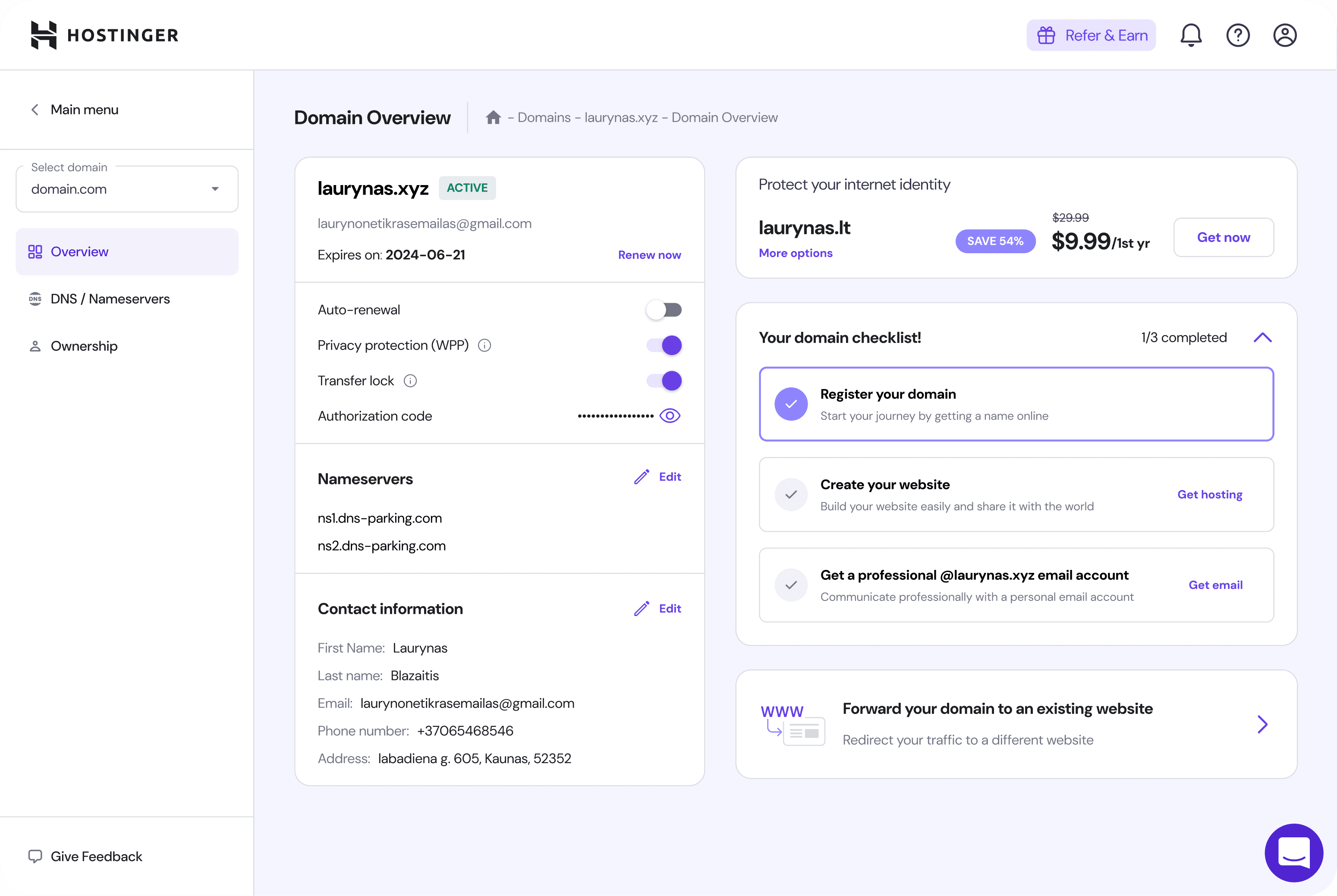Click Give Feedback in the sidebar

pos(97,856)
